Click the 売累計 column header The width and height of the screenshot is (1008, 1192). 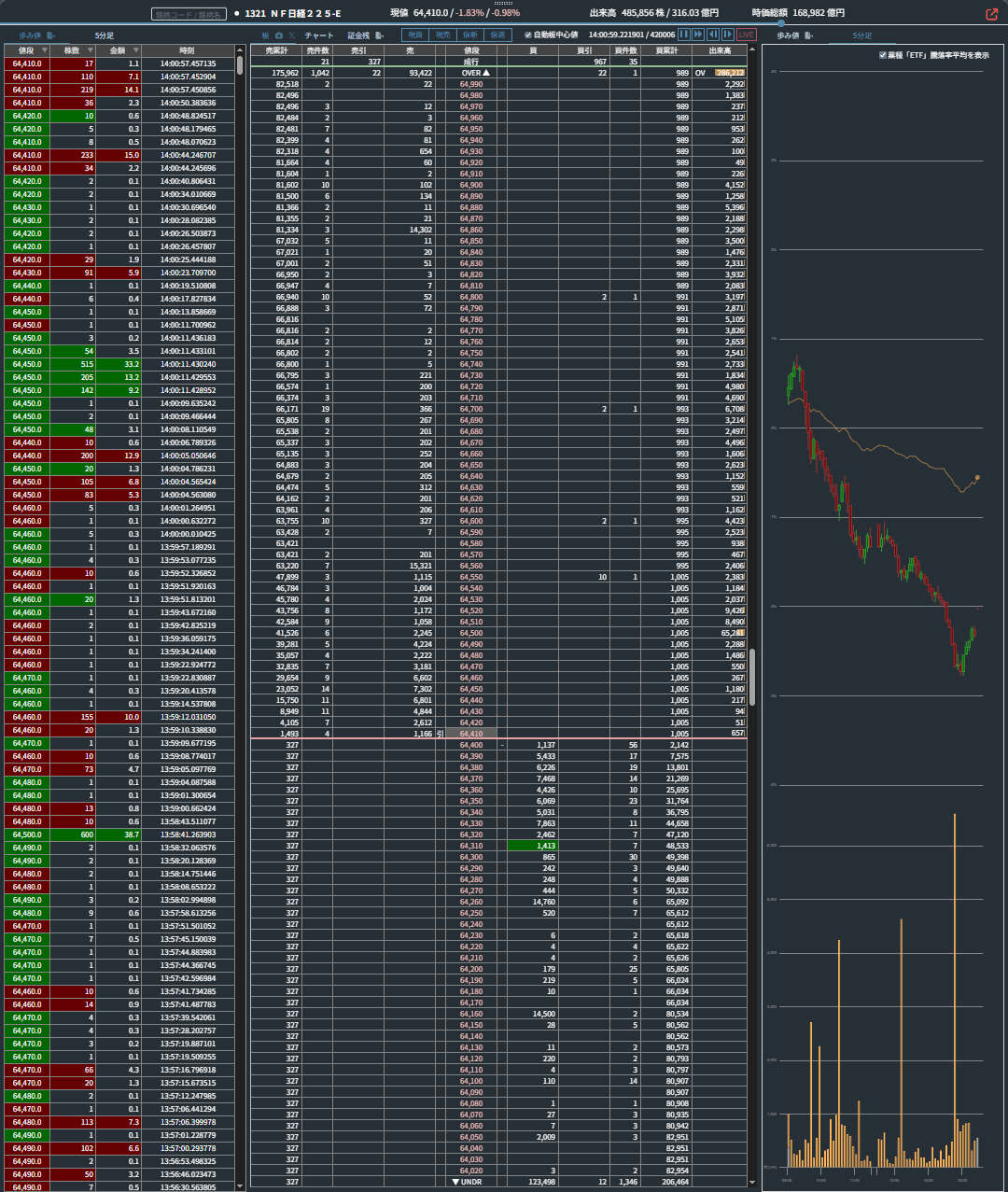tap(276, 50)
